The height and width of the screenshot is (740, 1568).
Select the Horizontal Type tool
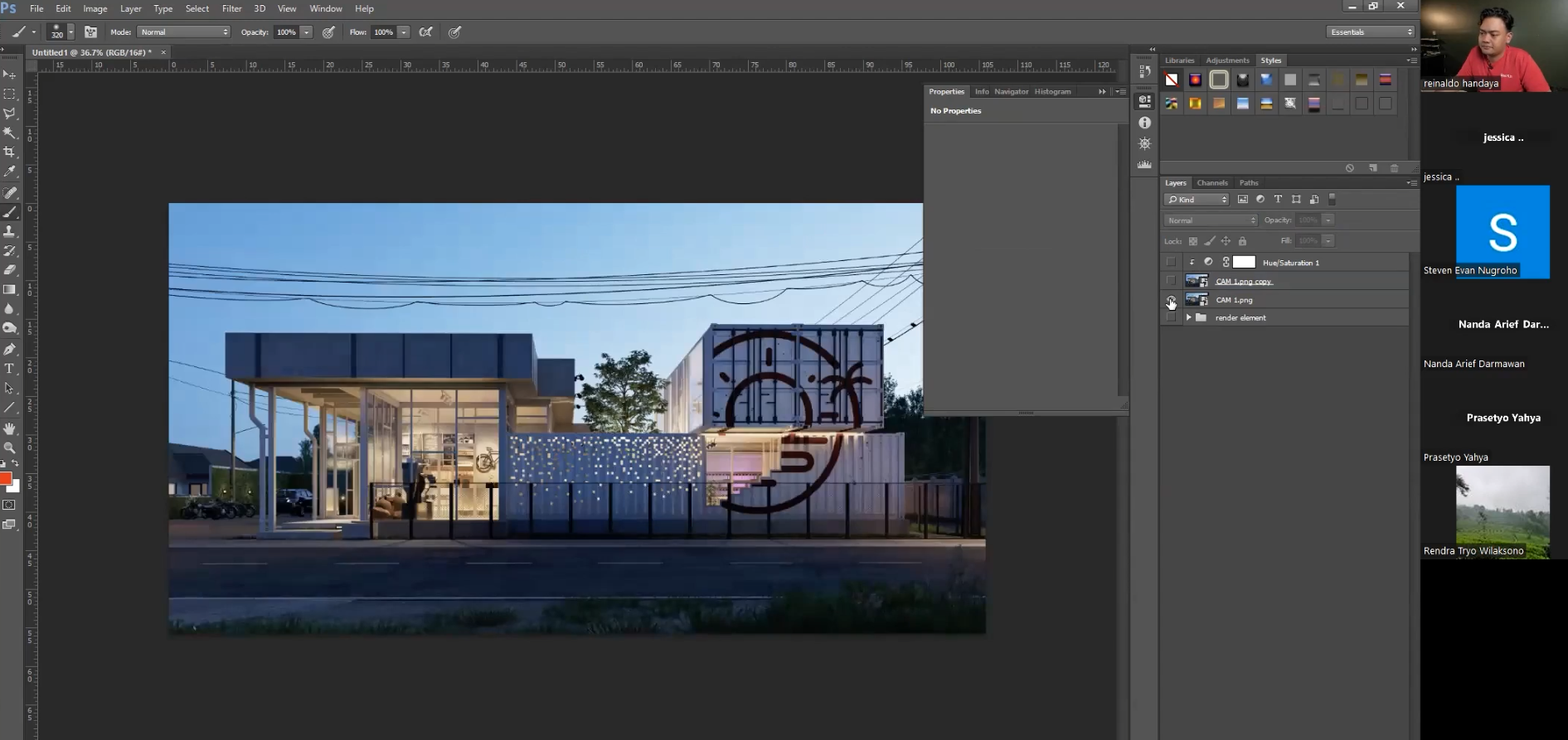[x=10, y=369]
